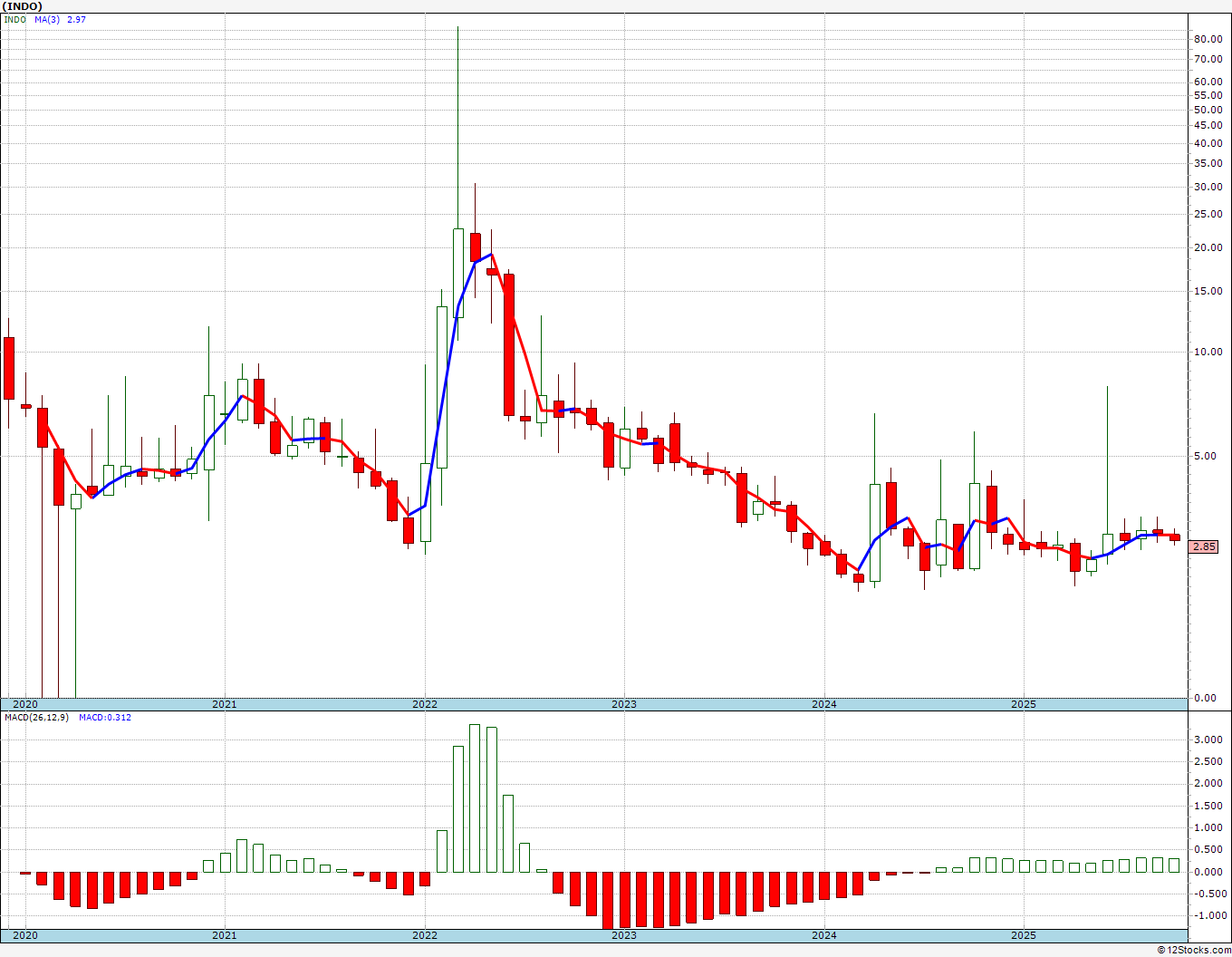Select 2021 on the MACD panel time axis

pyautogui.click(x=225, y=935)
